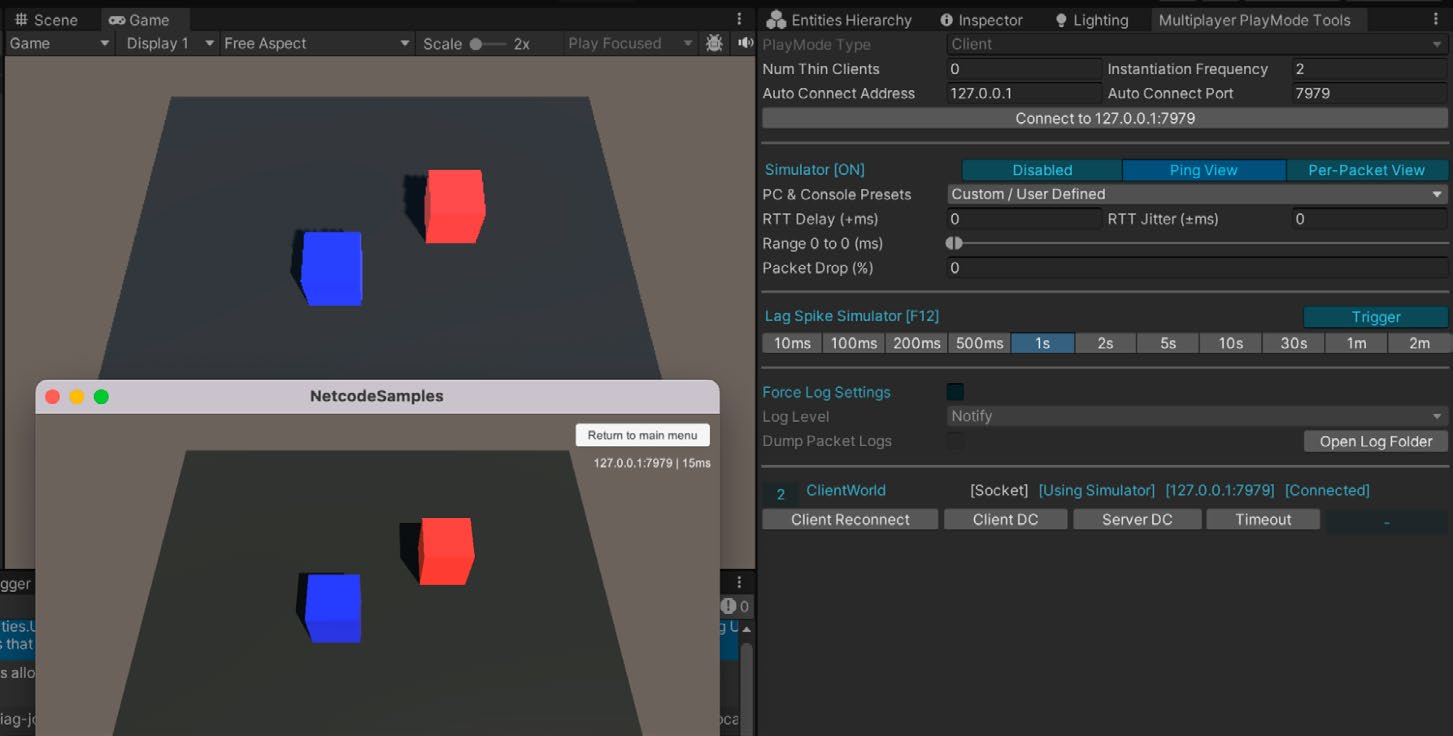Toggle the Dump Packet Logs checkbox
Screen dimensions: 1453x736
coord(956,441)
